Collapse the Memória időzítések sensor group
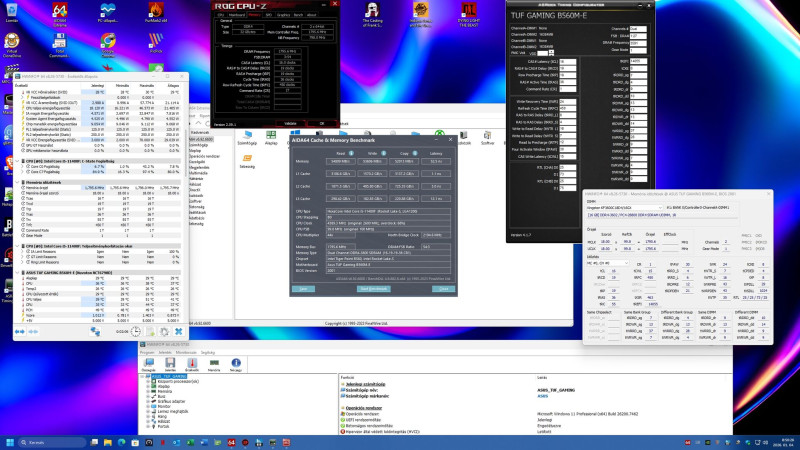 click(17, 182)
